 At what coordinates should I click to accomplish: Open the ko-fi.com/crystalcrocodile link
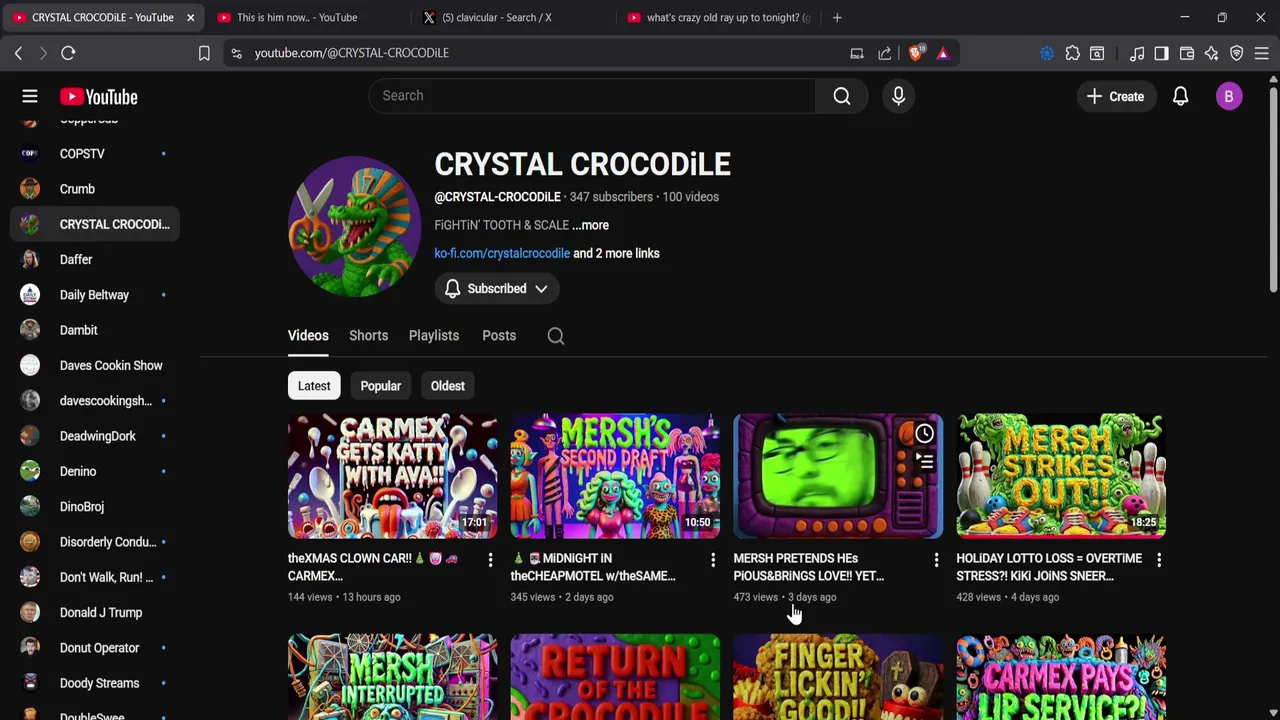pos(502,253)
